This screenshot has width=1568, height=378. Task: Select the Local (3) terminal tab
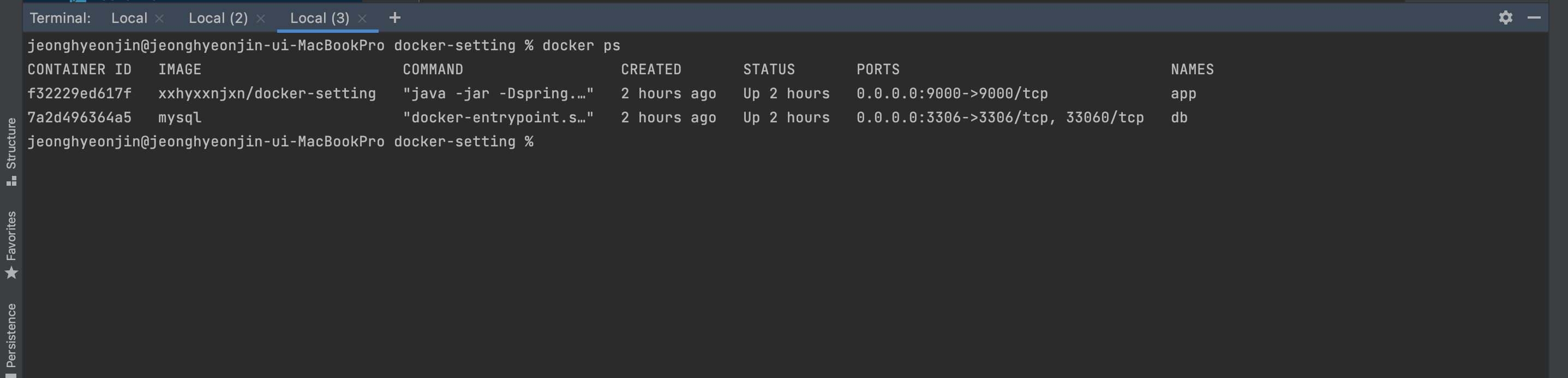[320, 18]
